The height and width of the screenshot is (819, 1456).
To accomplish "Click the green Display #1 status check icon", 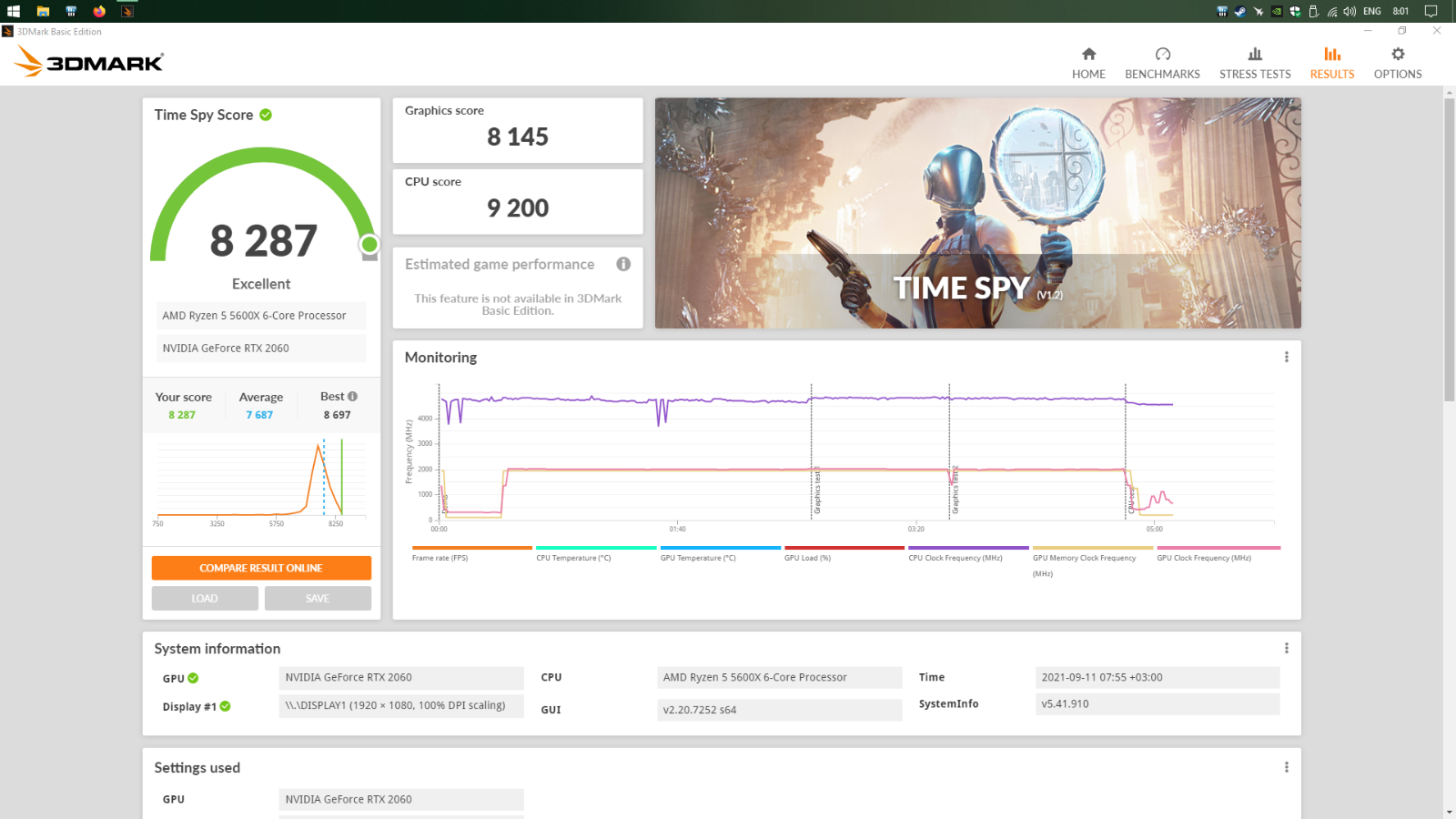I will click(x=225, y=706).
